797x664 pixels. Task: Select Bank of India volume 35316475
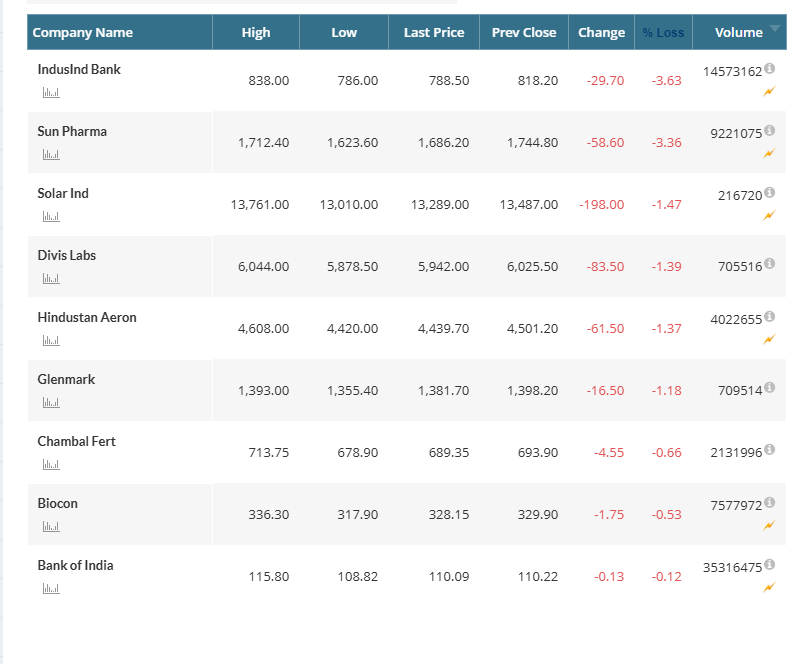[x=732, y=567]
